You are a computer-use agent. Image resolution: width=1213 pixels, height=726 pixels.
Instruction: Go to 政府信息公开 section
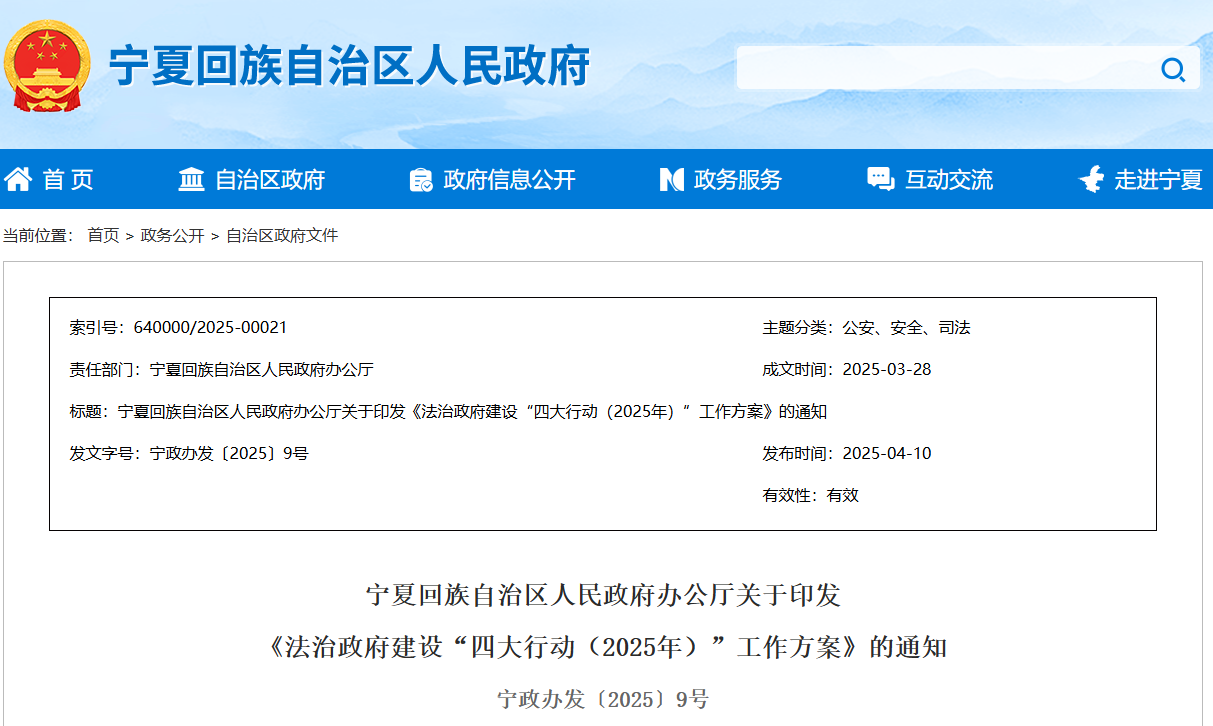pyautogui.click(x=509, y=180)
